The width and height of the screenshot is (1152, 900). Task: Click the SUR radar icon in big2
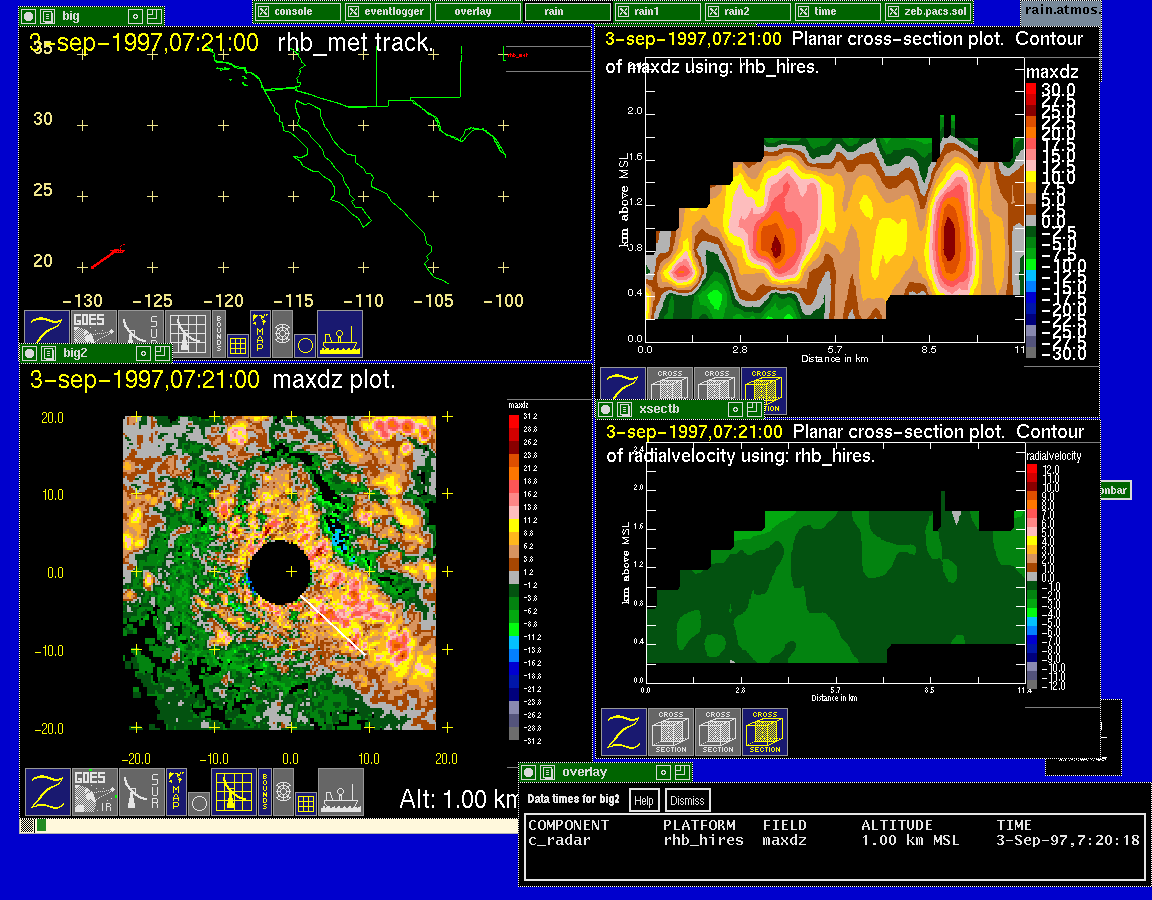click(141, 791)
